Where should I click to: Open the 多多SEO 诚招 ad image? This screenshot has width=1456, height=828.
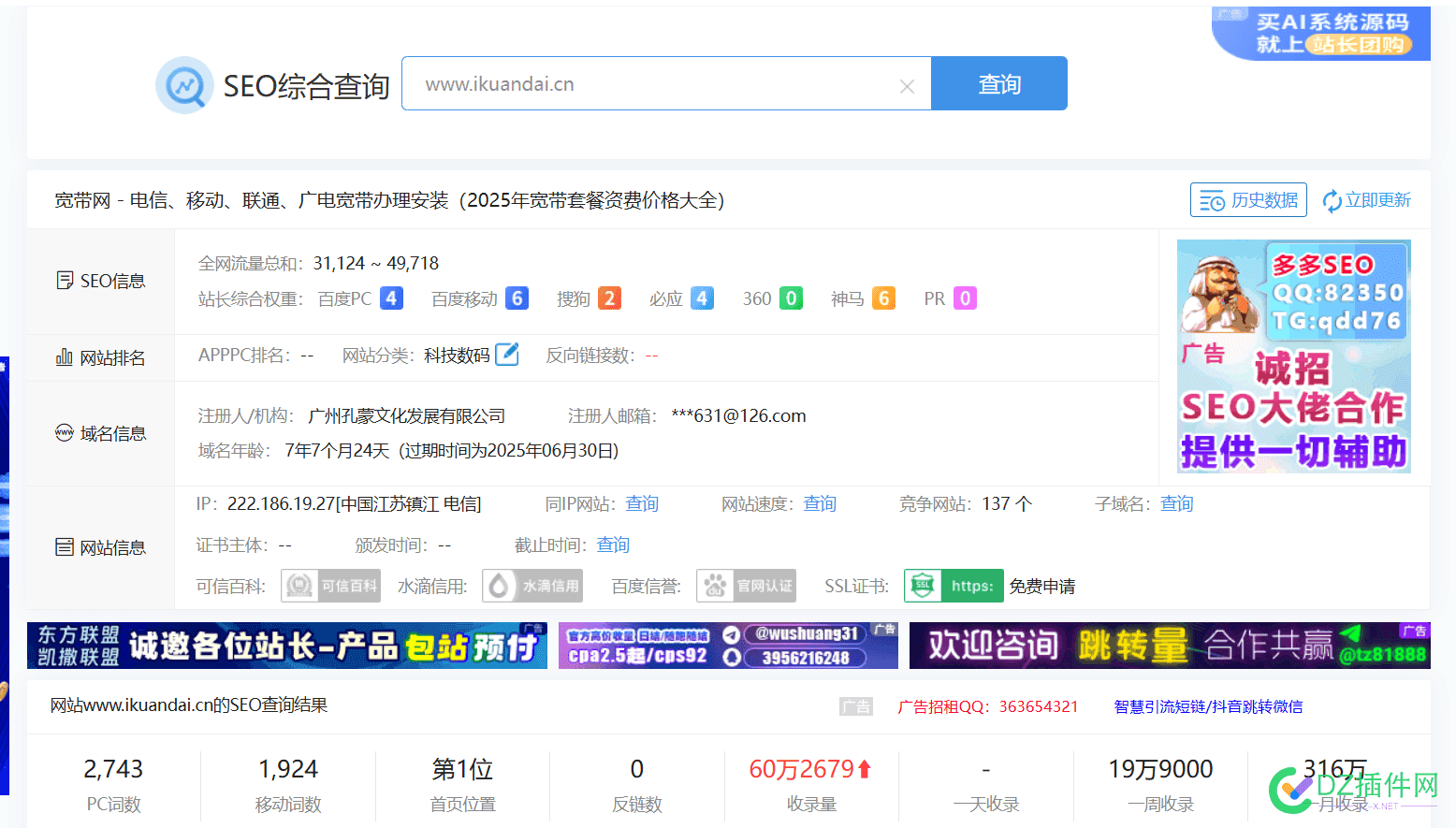(1294, 356)
